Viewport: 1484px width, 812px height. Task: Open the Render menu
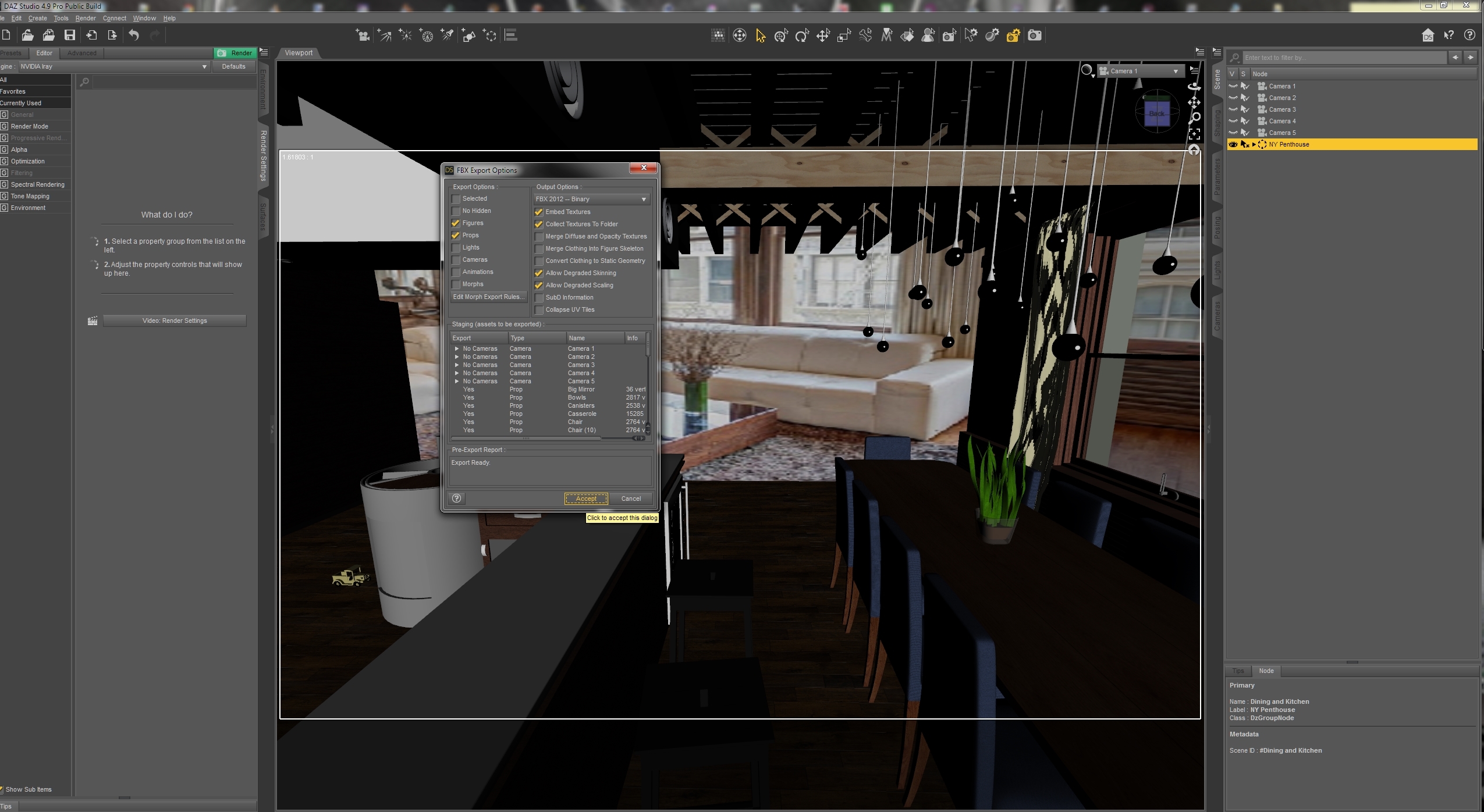click(86, 18)
